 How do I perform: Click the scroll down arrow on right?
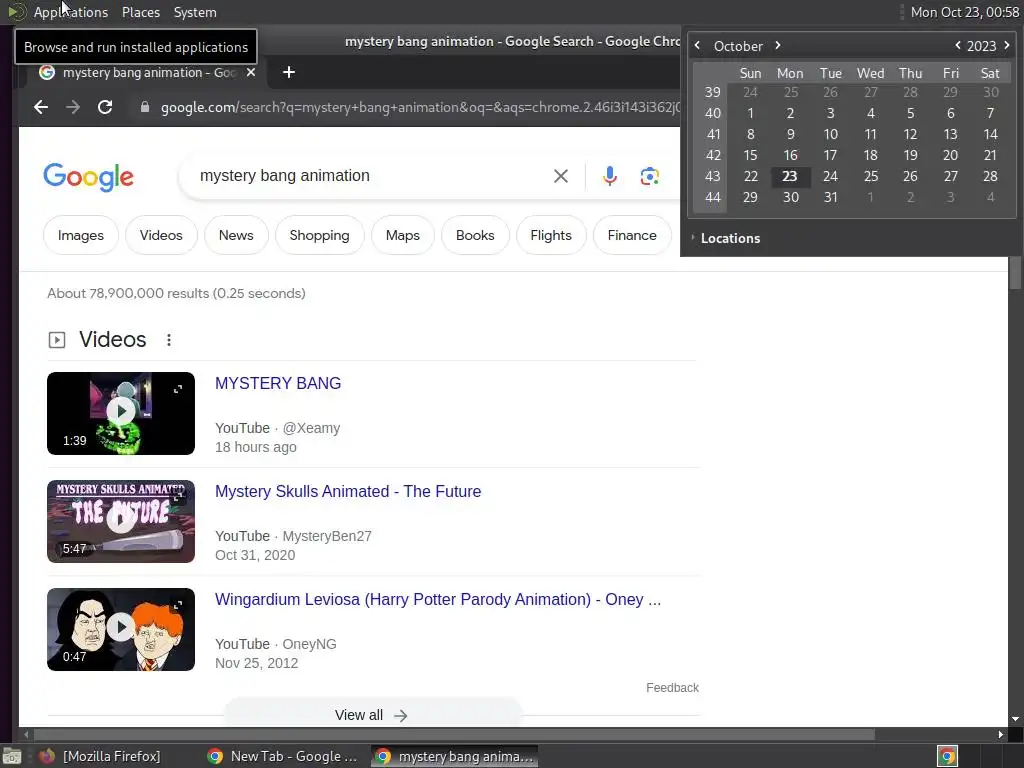(1015, 719)
